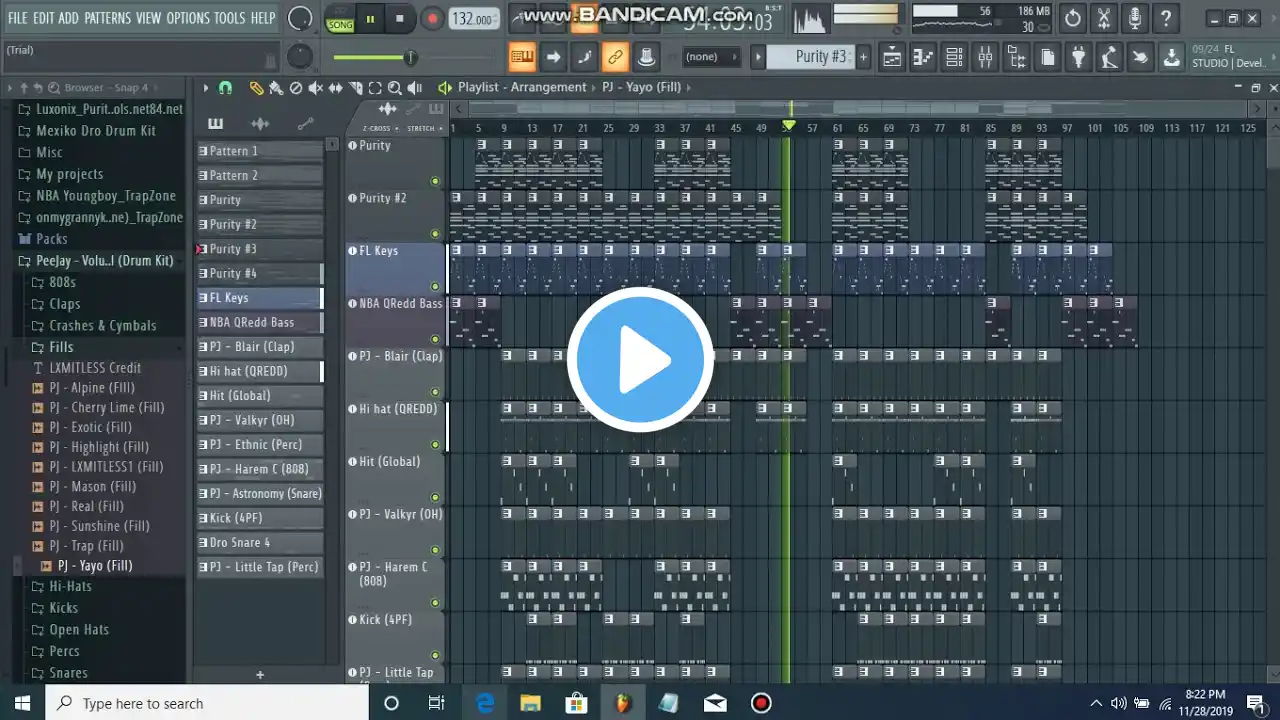Open the TOOLS menu

(229, 18)
